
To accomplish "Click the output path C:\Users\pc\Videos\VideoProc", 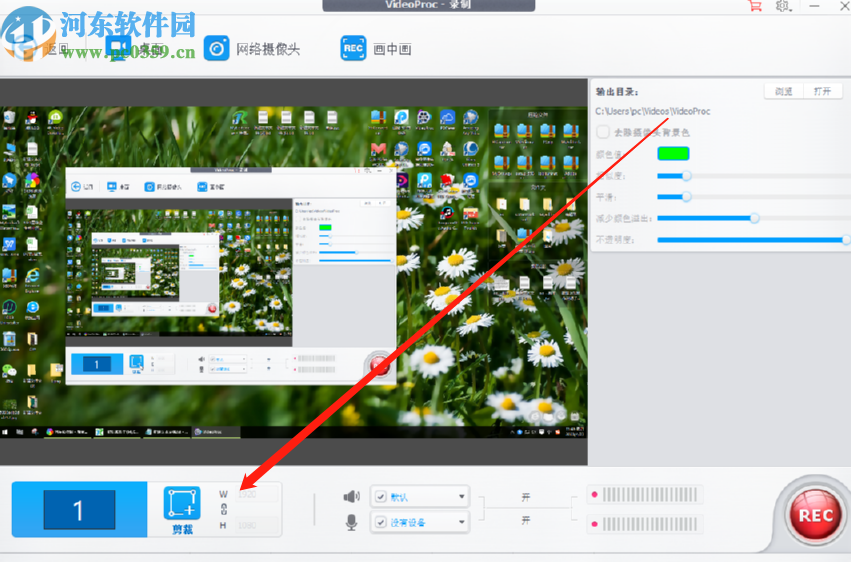I will tap(653, 111).
